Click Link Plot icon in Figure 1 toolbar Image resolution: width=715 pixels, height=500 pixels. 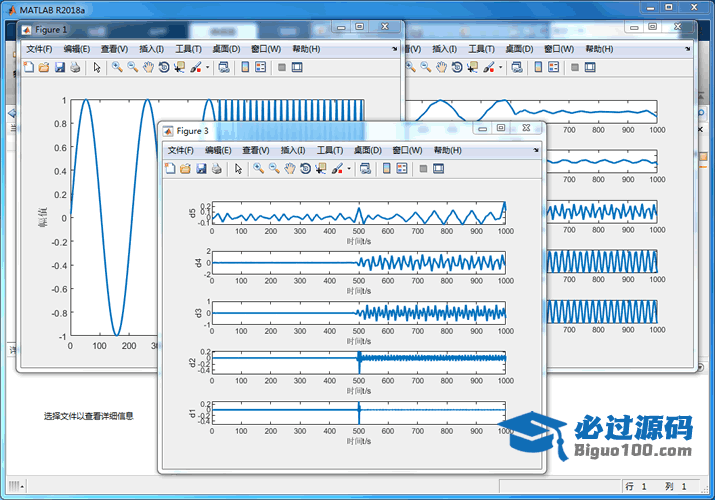click(x=224, y=67)
